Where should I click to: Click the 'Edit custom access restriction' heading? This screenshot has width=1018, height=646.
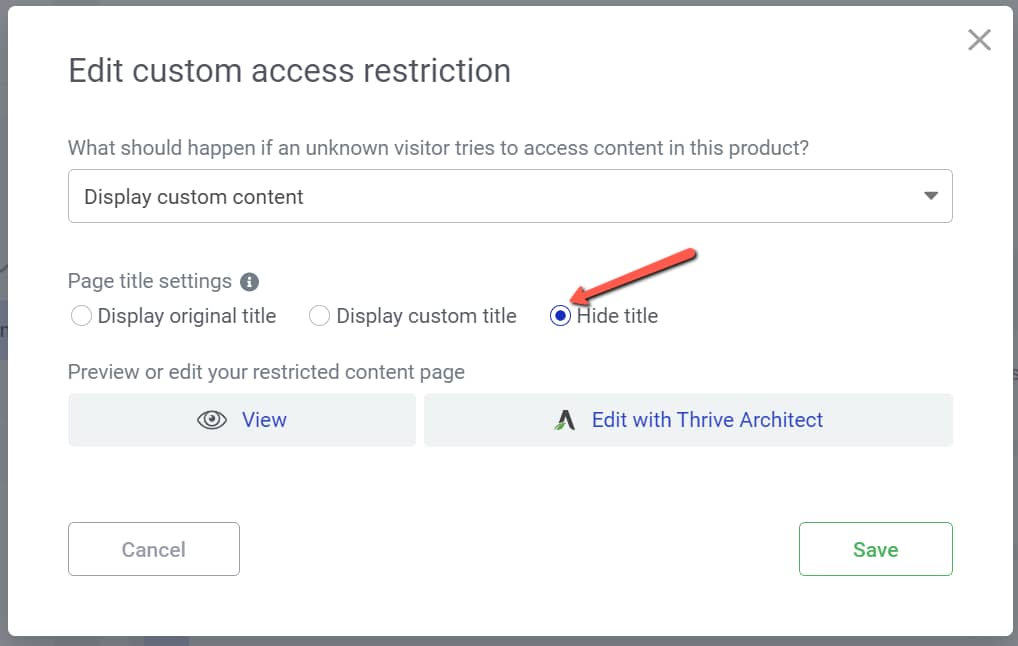[290, 71]
